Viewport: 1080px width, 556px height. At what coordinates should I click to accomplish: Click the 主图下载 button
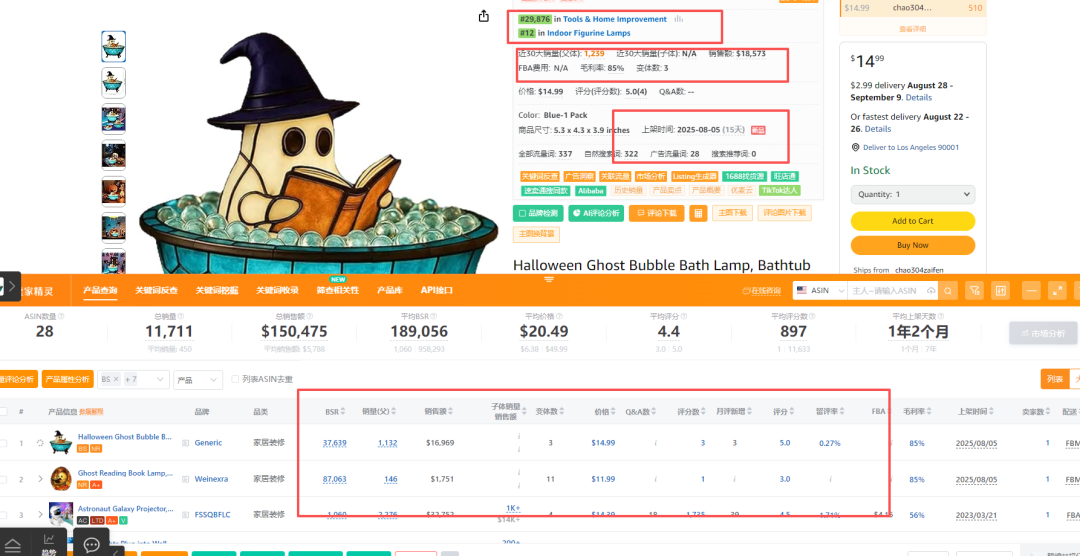733,213
